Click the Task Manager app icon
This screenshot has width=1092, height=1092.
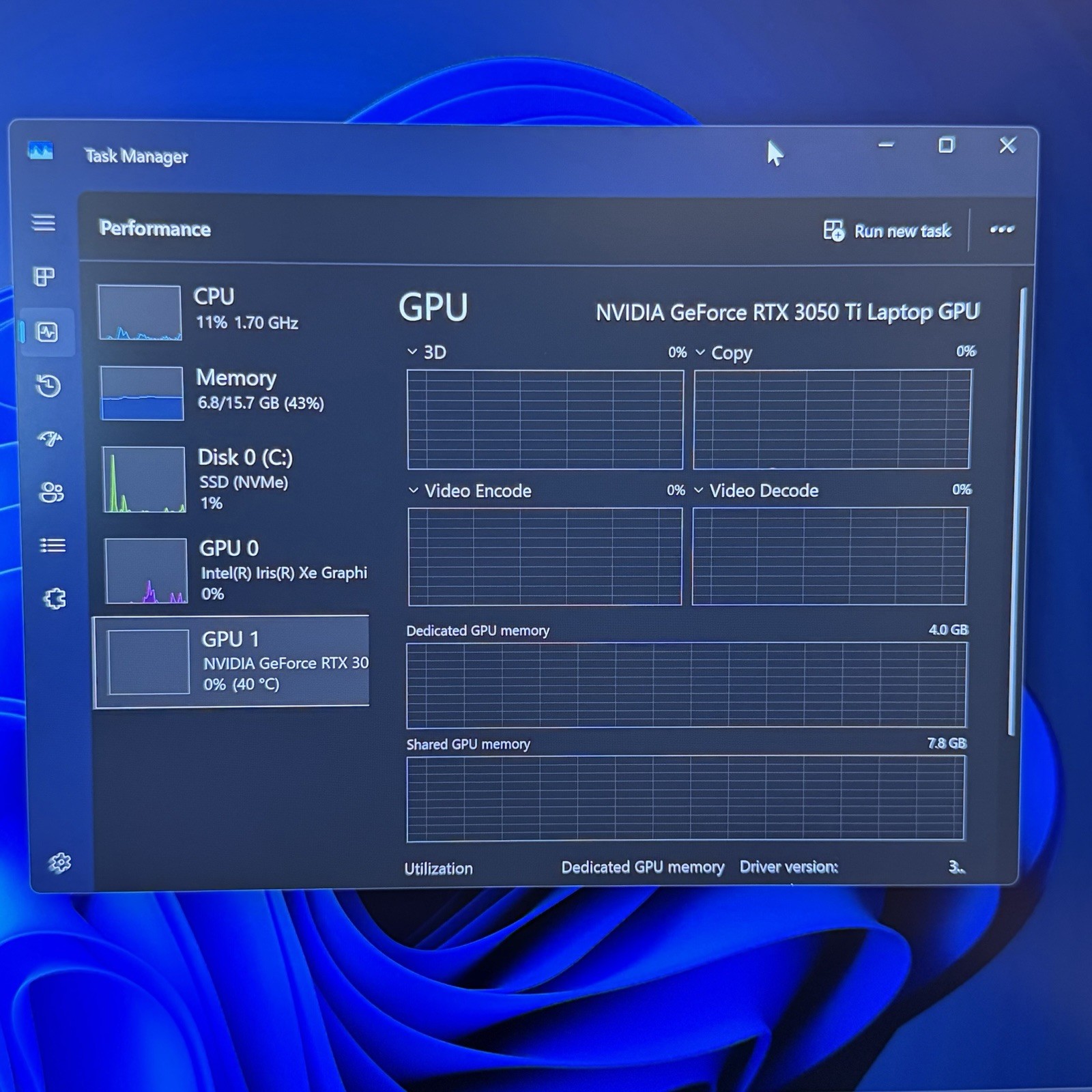click(x=40, y=151)
